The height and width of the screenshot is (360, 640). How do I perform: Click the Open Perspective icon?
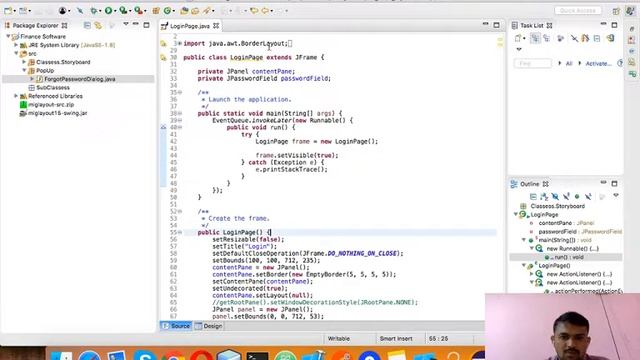(x=616, y=11)
